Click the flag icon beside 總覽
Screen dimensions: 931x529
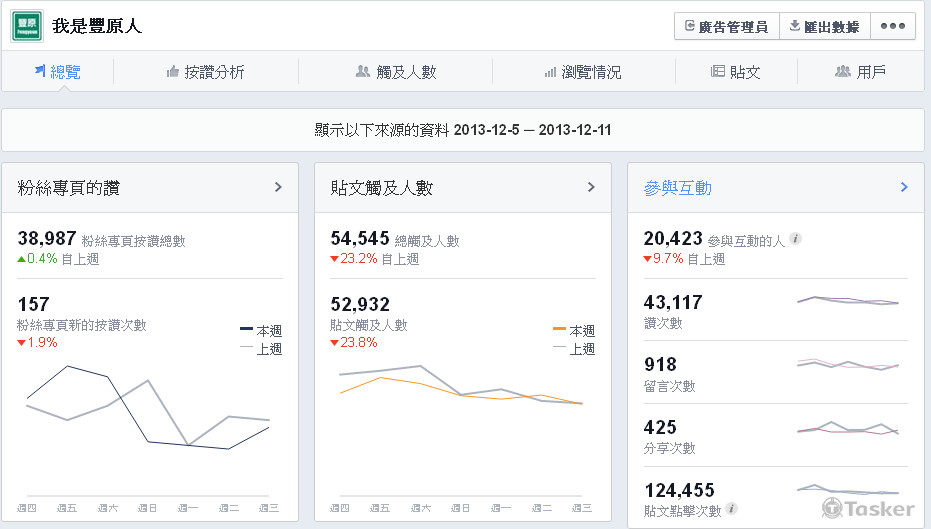40,71
